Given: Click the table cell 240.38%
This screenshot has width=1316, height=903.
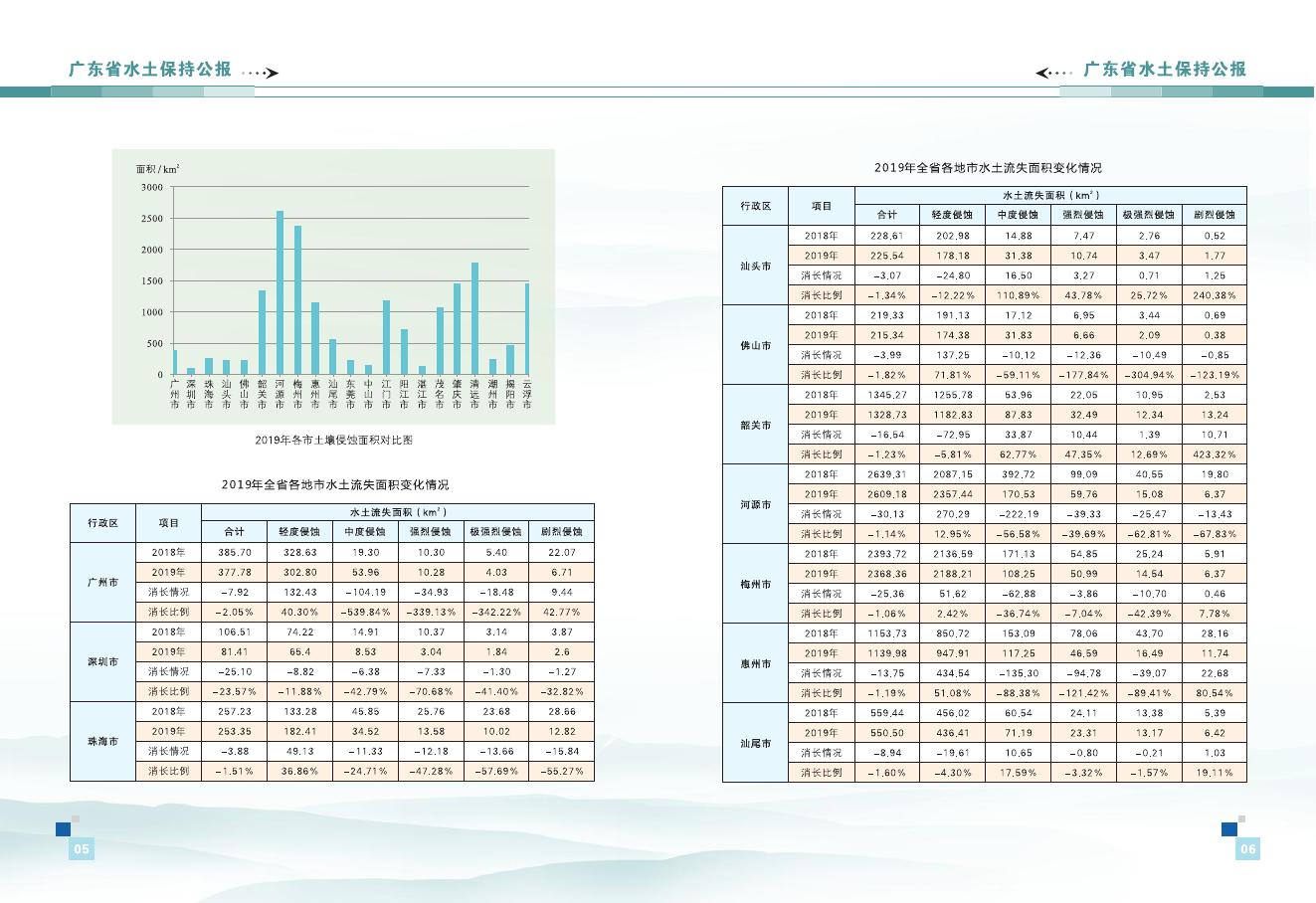Looking at the screenshot, I should (x=1215, y=295).
